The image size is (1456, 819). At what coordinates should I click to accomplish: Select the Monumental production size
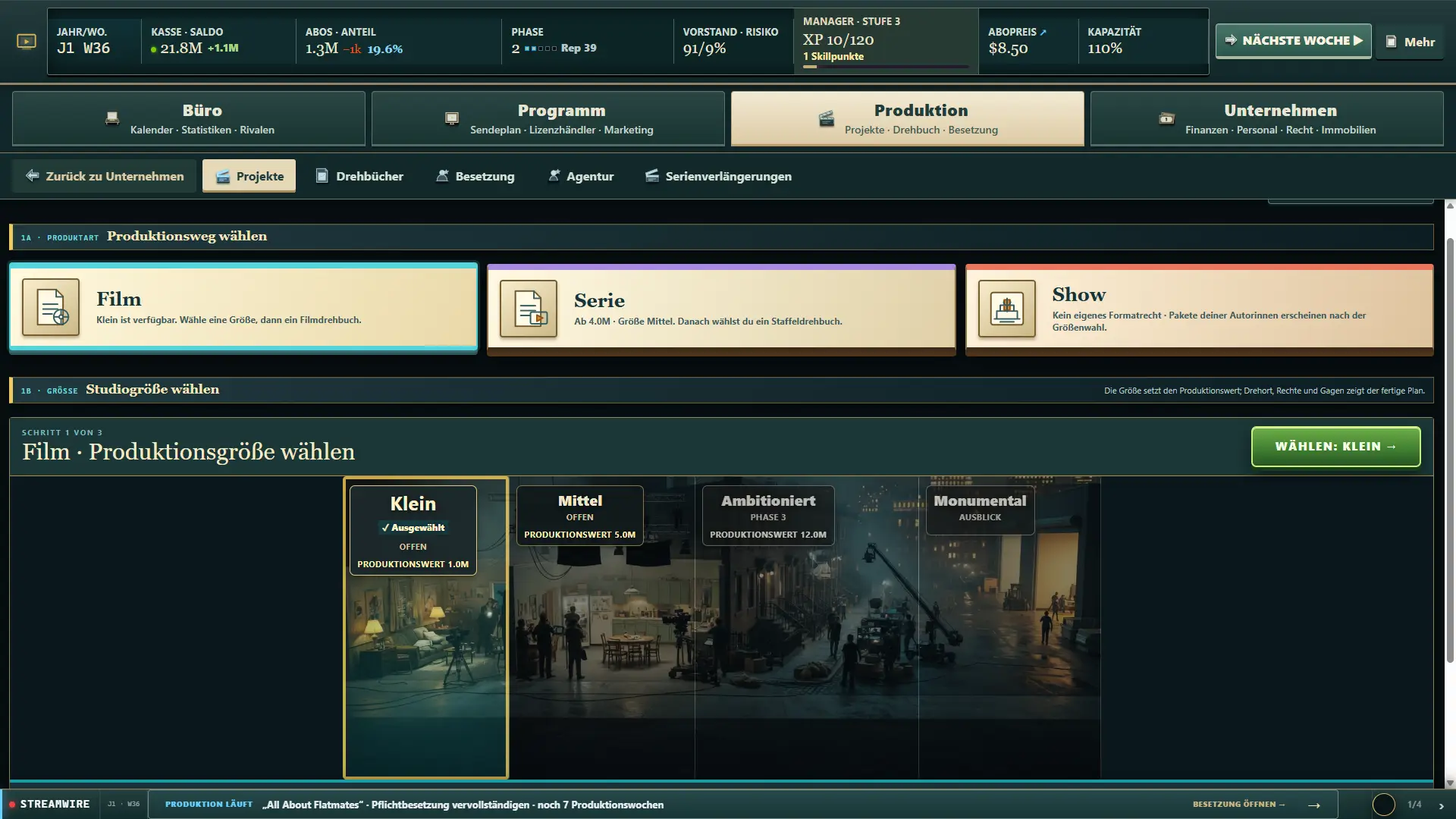tap(1009, 627)
